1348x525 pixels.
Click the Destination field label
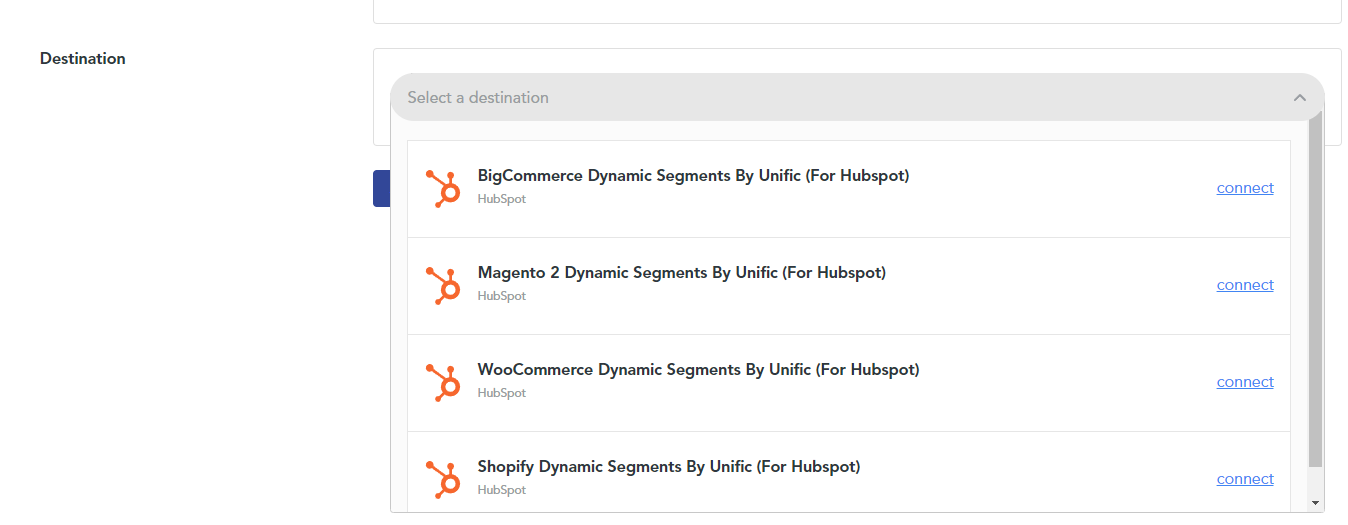(x=83, y=59)
